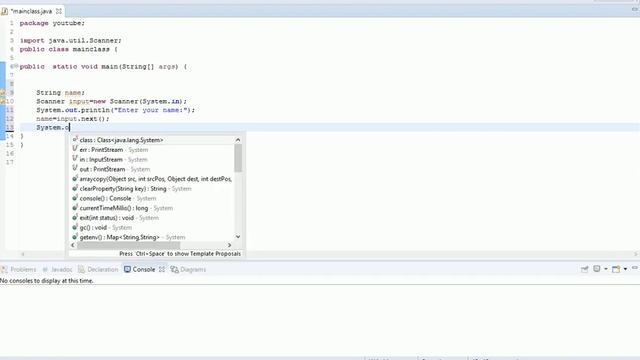Click the println "Enter your name:" line
Image resolution: width=640 pixels, height=360 pixels.
pyautogui.click(x=116, y=110)
